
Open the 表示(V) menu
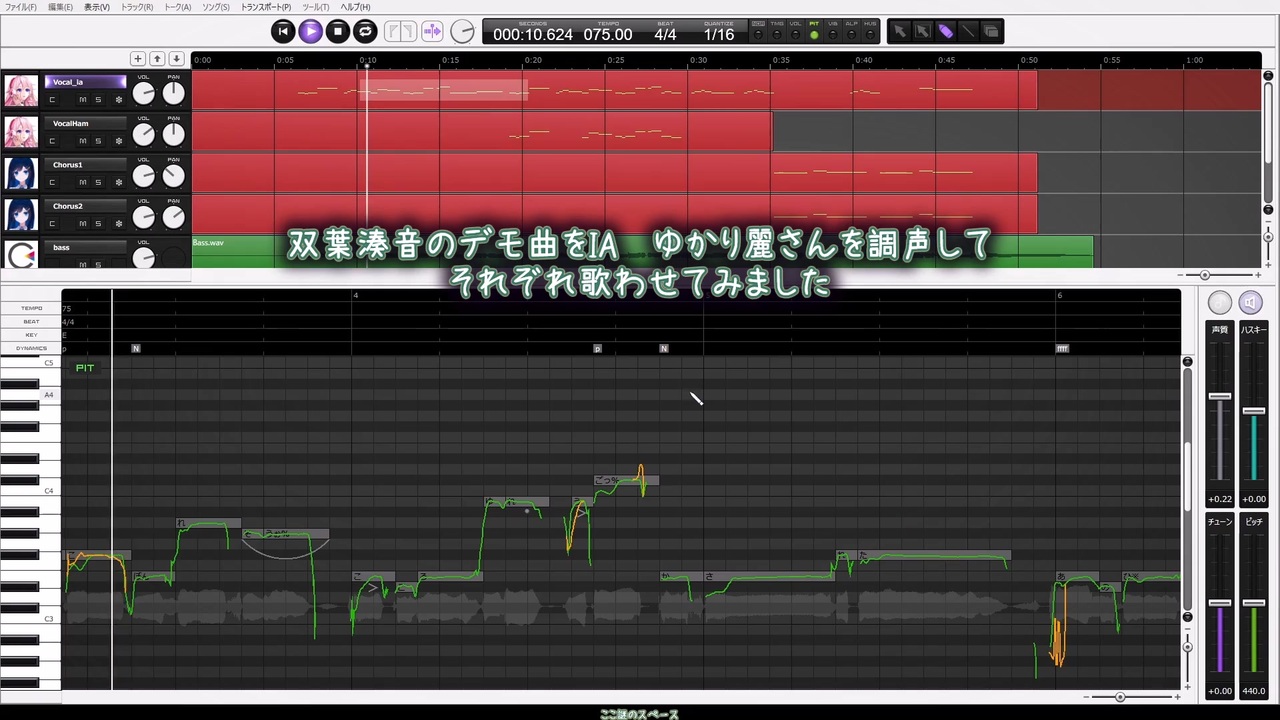coord(97,7)
